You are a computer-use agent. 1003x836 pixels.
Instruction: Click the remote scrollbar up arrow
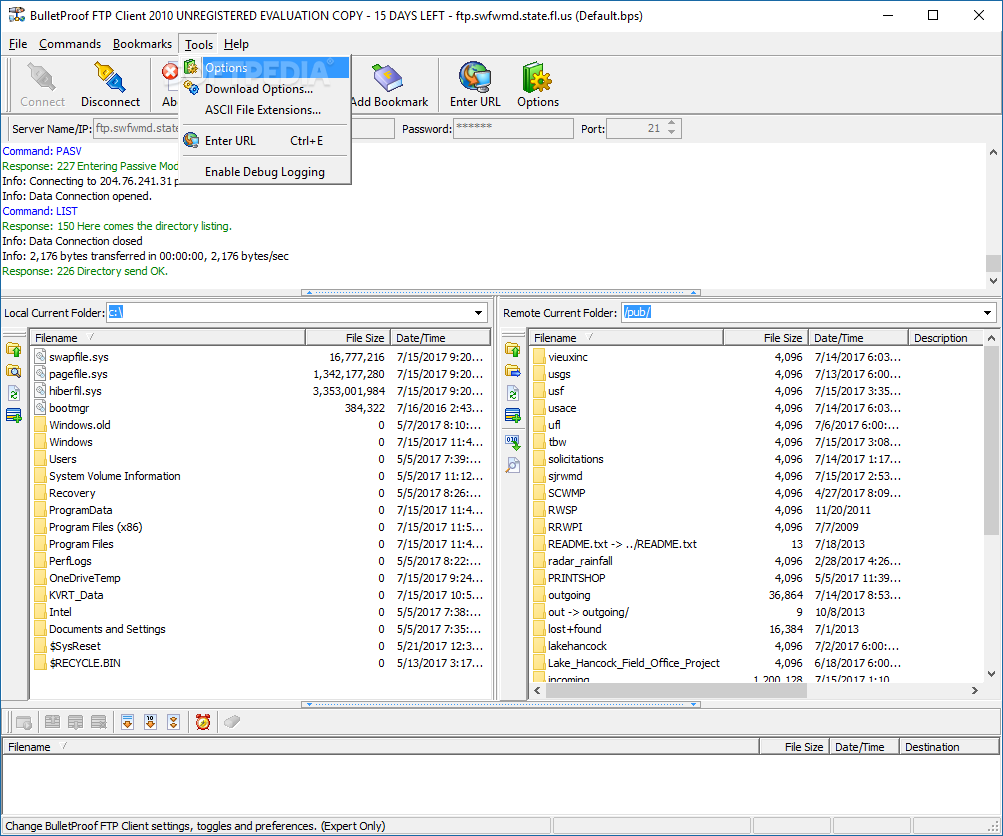click(991, 338)
